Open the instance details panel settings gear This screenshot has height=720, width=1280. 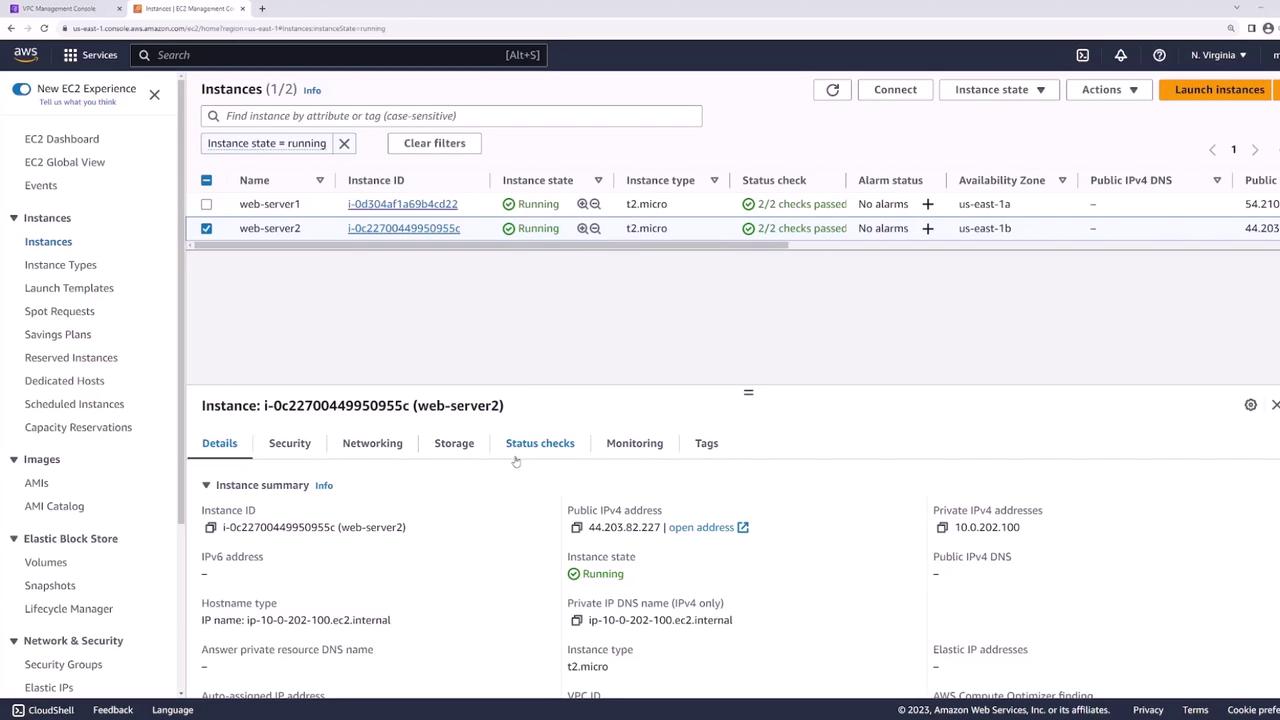(1250, 405)
